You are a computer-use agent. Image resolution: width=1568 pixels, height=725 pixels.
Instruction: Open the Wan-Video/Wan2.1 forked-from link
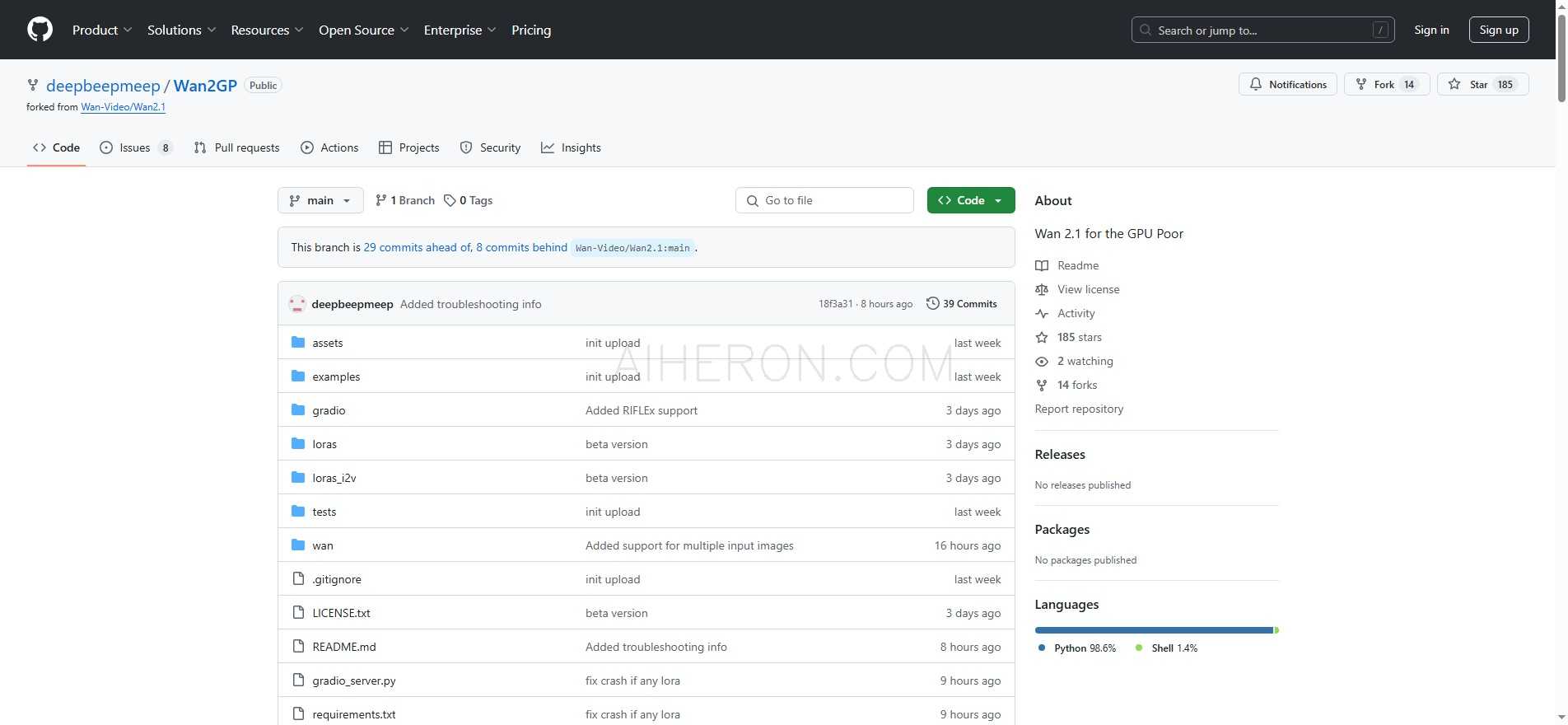coord(123,107)
